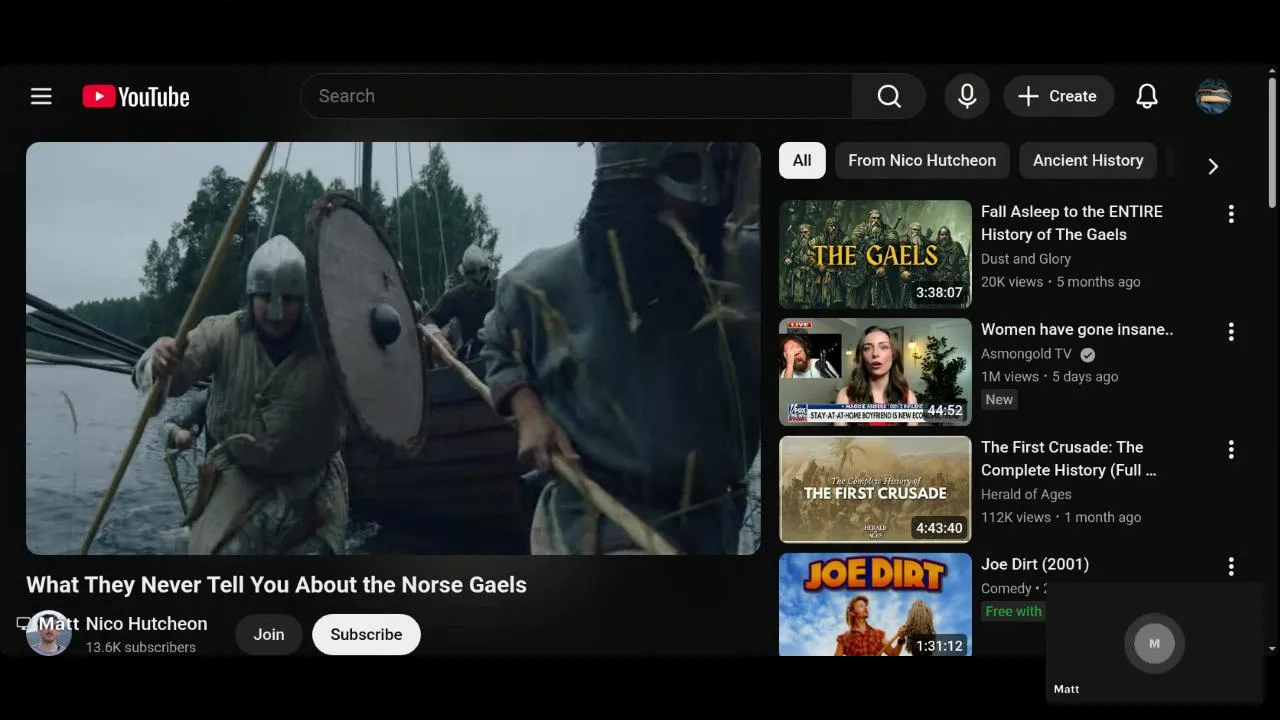Open Women have gone insane thumbnail

click(875, 372)
